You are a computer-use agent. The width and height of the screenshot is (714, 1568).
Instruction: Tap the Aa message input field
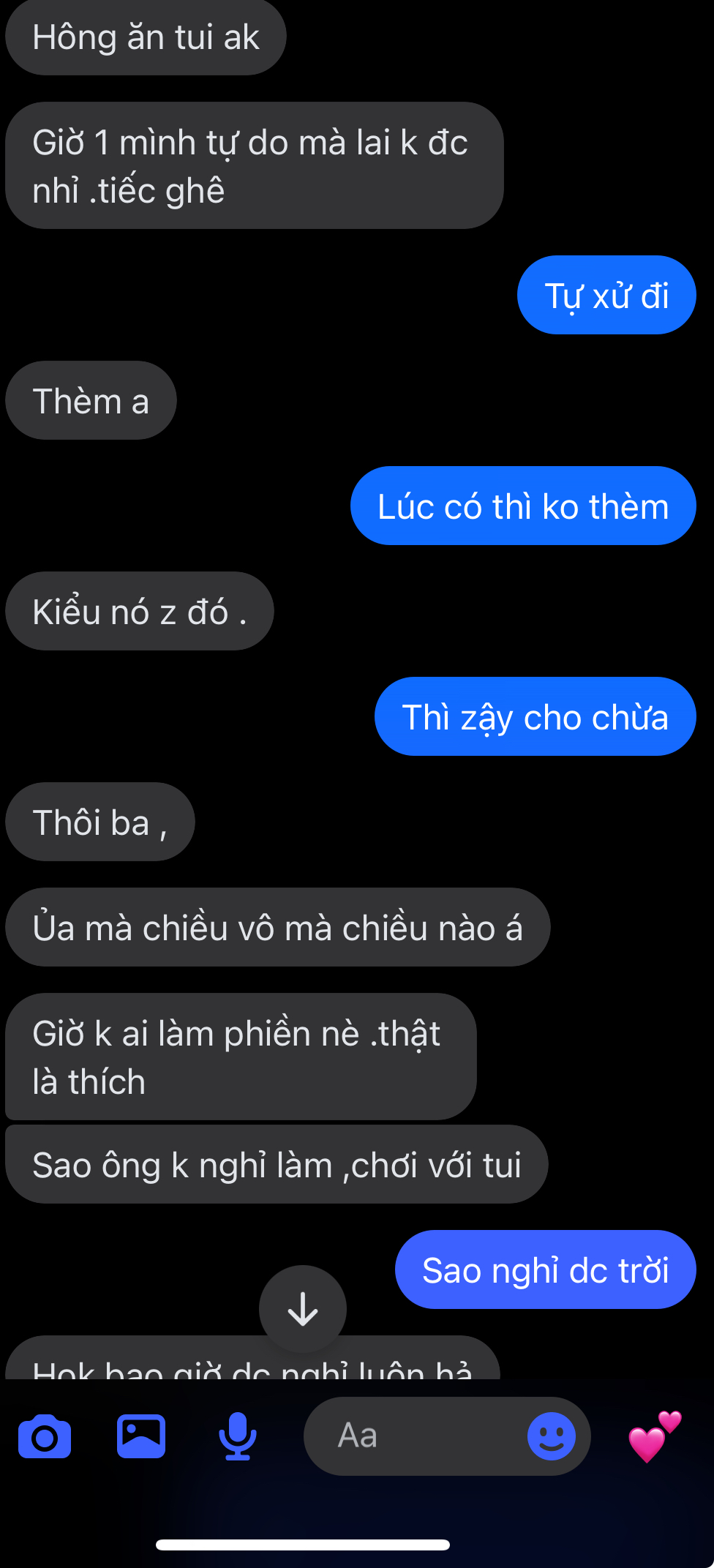tap(447, 1436)
